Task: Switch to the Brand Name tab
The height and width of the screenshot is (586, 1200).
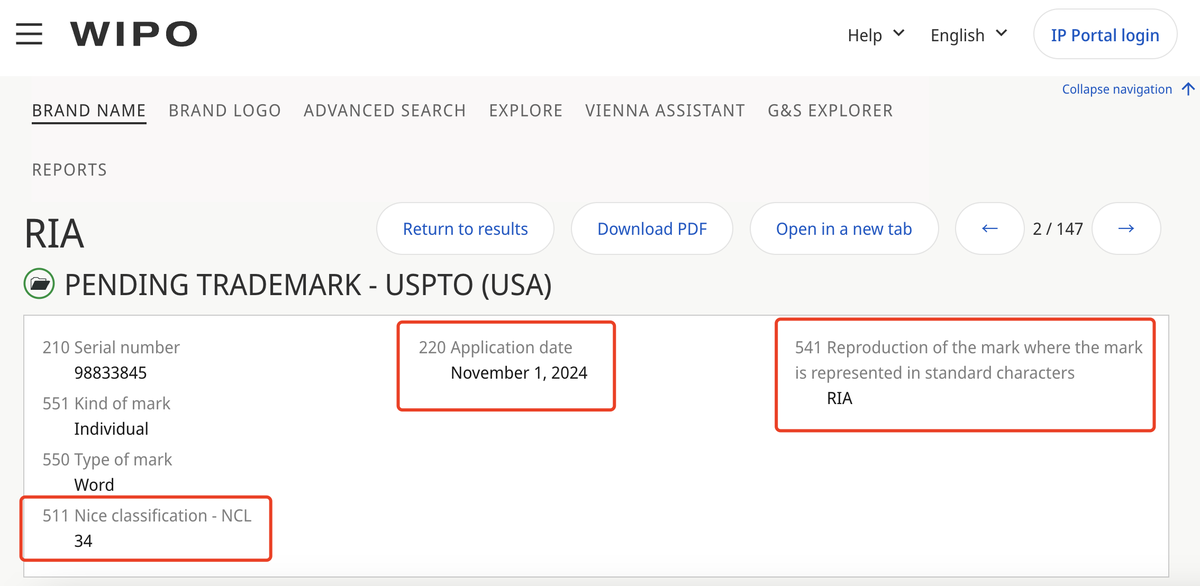Action: (89, 110)
